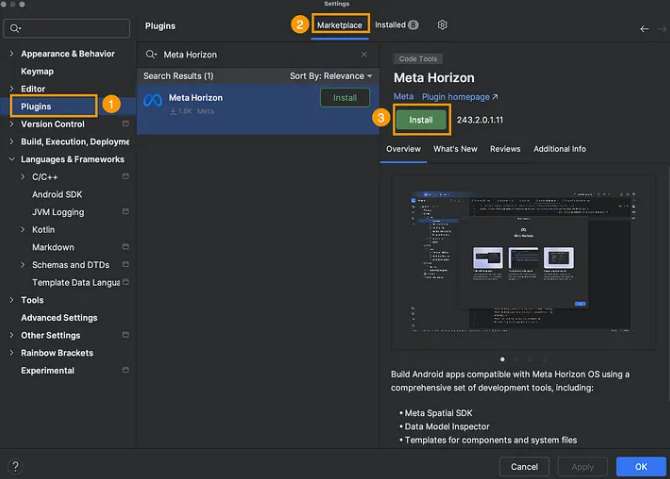Focus the settings search field
This screenshot has width=670, height=479.
pos(67,28)
